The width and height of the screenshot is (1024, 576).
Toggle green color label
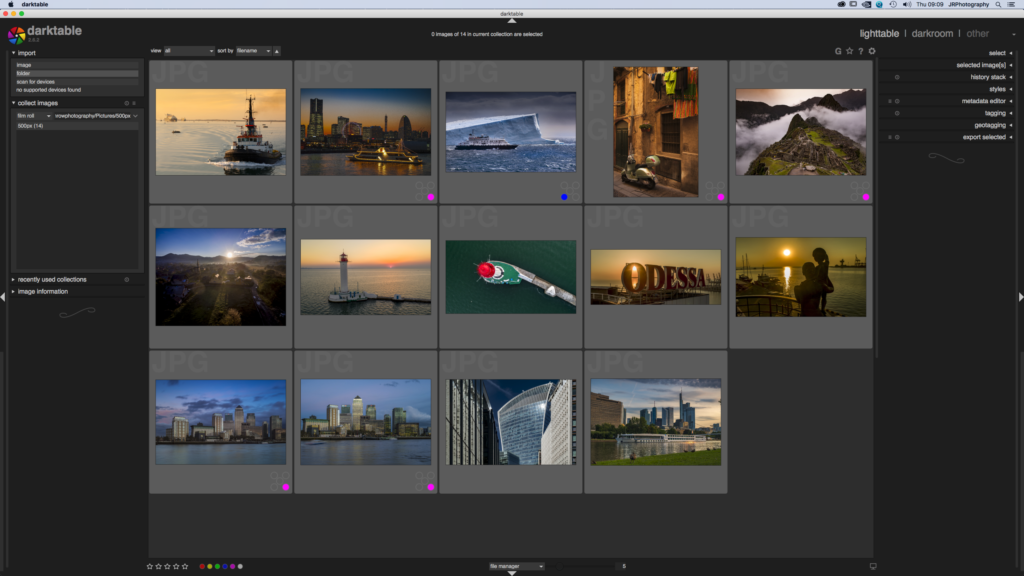click(x=217, y=566)
